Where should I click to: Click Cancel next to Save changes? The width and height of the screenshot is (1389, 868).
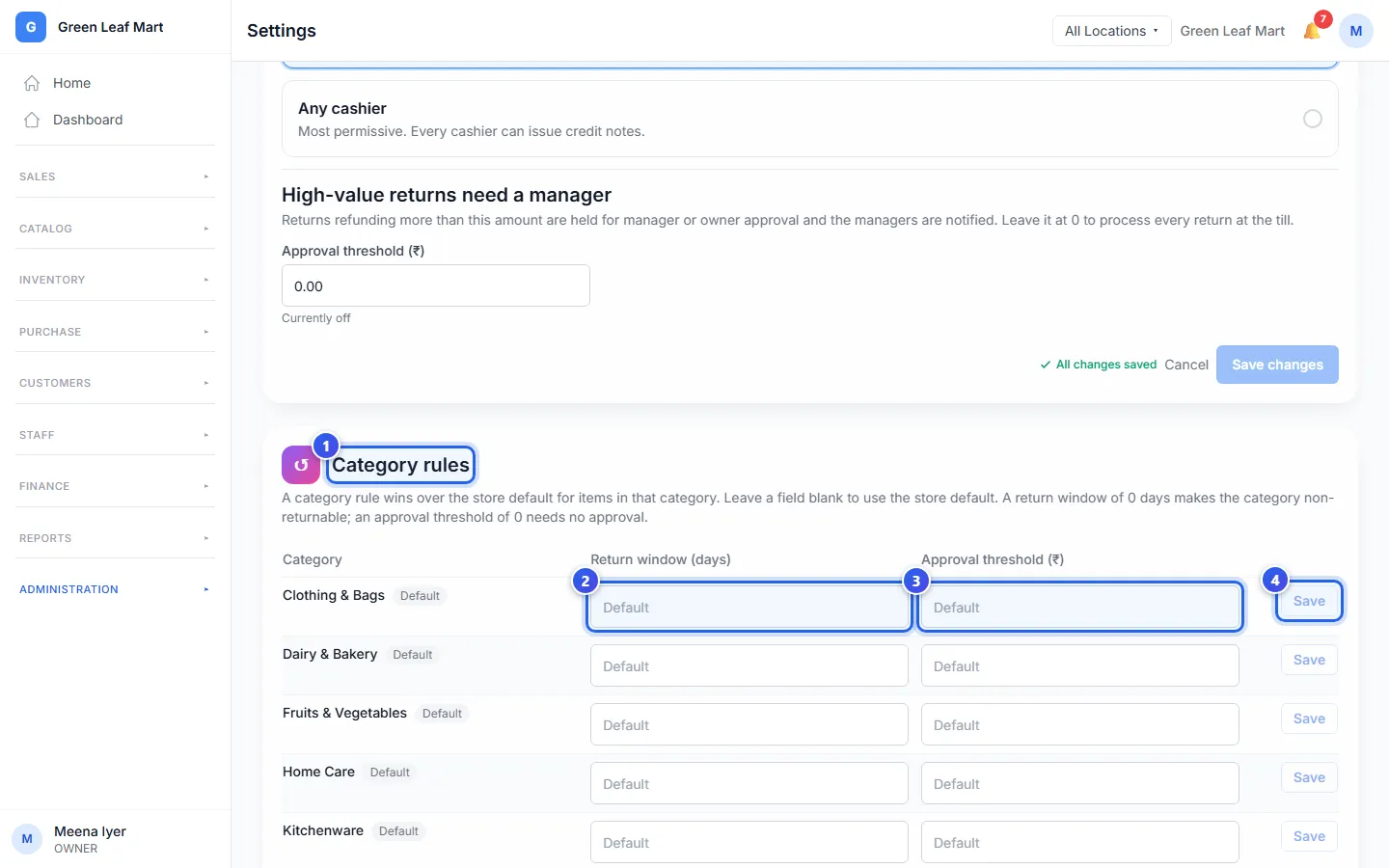pyautogui.click(x=1186, y=365)
